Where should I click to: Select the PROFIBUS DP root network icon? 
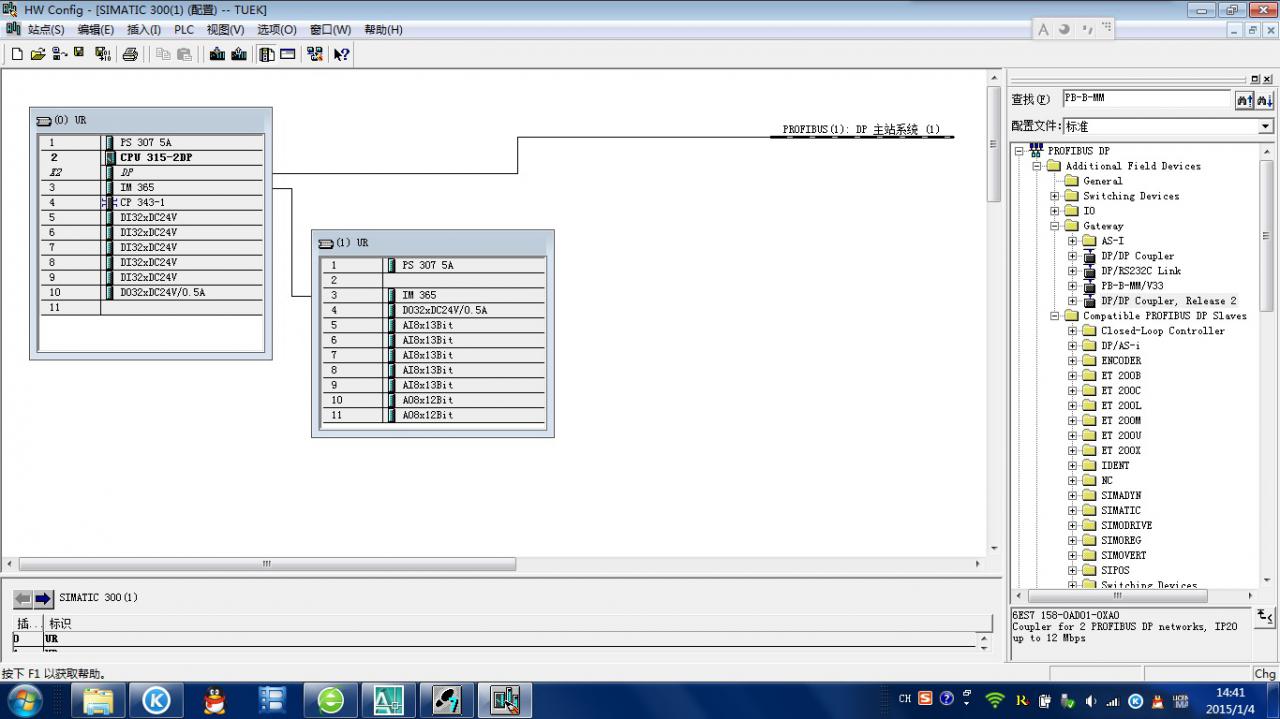pyautogui.click(x=1035, y=151)
